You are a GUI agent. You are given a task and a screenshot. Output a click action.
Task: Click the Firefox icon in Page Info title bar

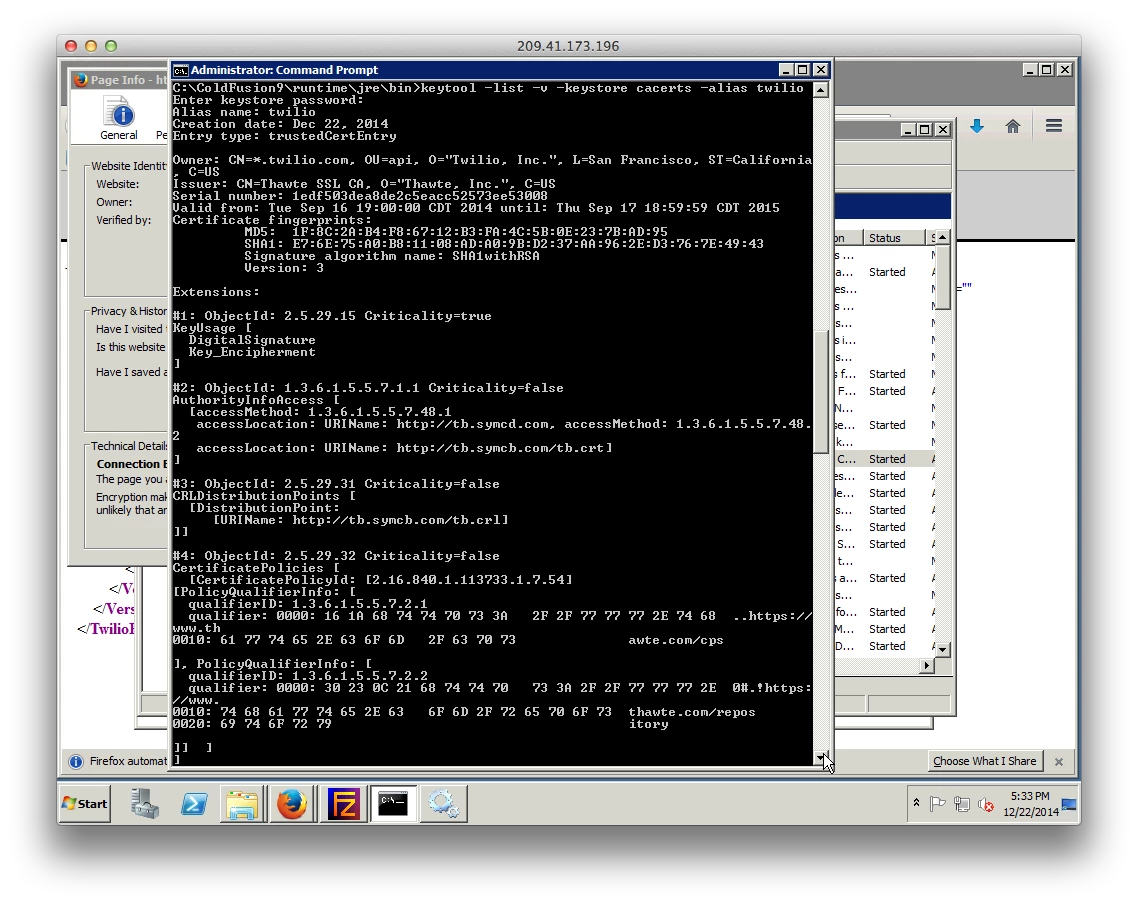(x=81, y=80)
